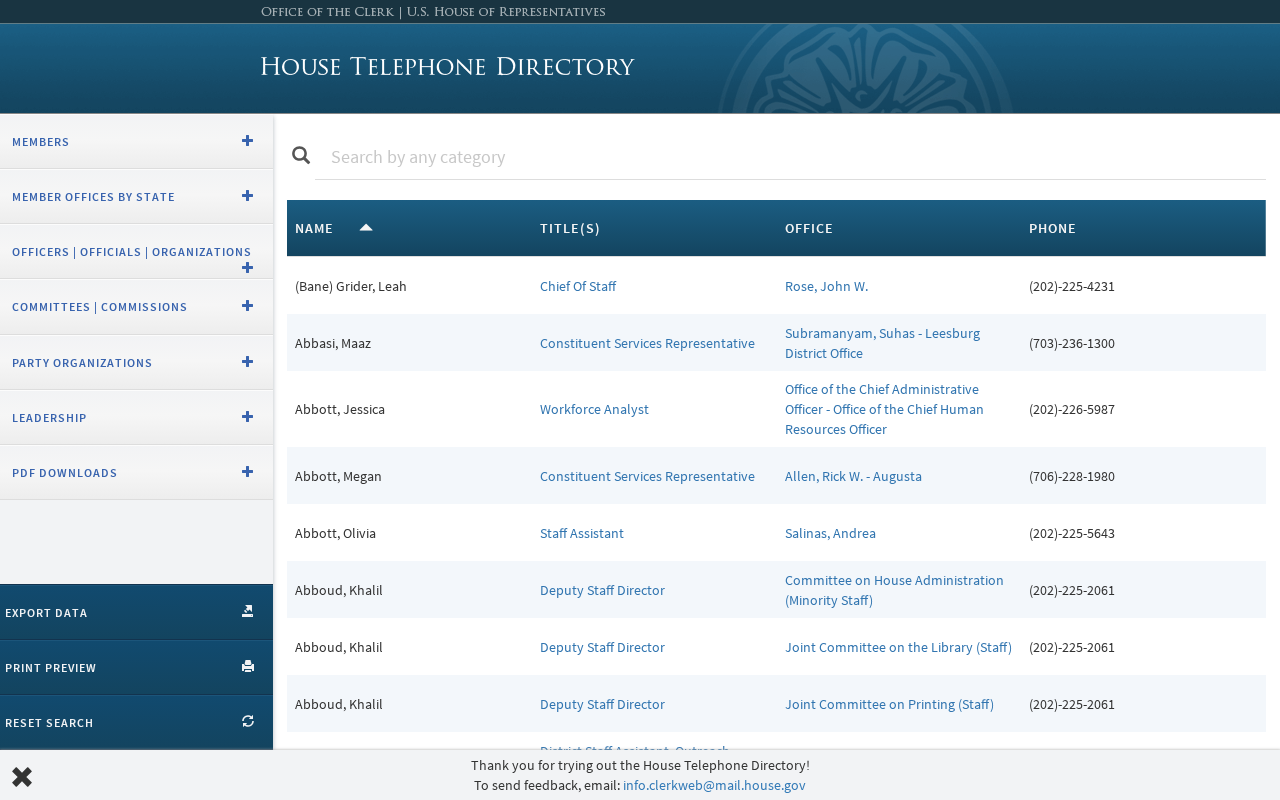Select the phone number (202)-225-5643
The height and width of the screenshot is (800, 1280).
pos(1072,533)
